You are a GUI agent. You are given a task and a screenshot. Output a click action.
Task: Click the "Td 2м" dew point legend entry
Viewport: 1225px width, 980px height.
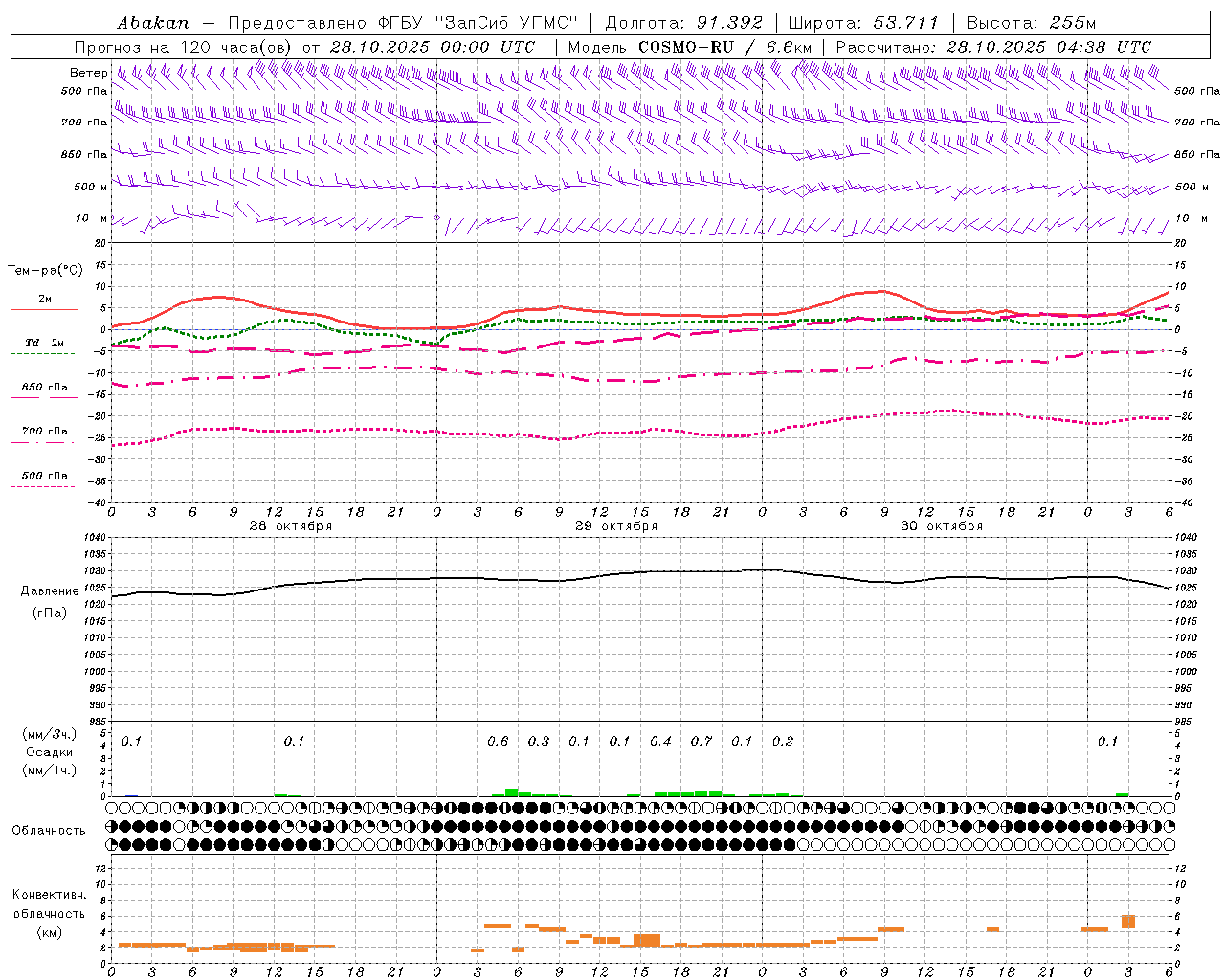point(45,343)
